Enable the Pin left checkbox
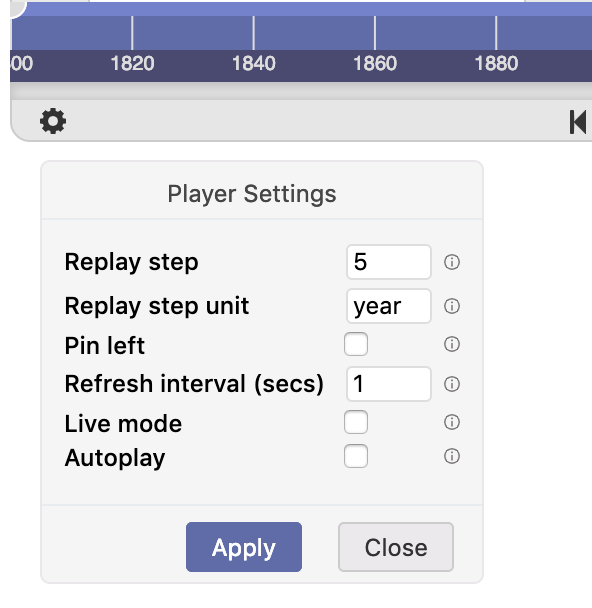Viewport: 592px width, 608px height. tap(356, 344)
